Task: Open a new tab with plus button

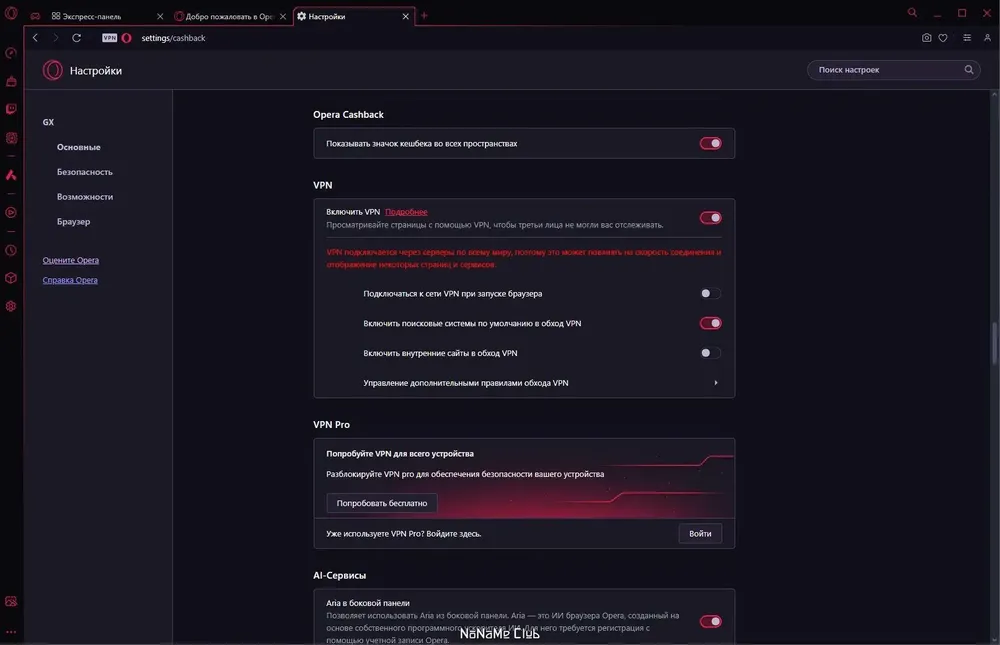Action: coord(424,15)
